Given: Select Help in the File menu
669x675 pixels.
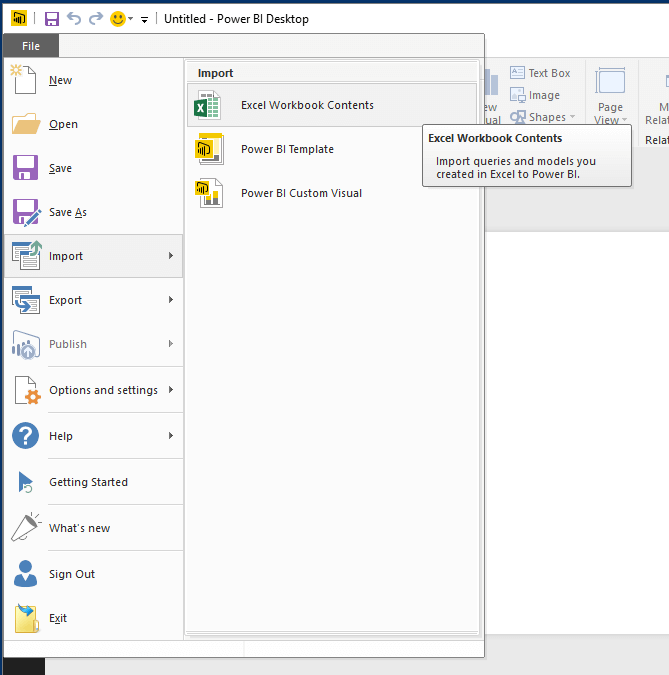Looking at the screenshot, I should (x=93, y=436).
